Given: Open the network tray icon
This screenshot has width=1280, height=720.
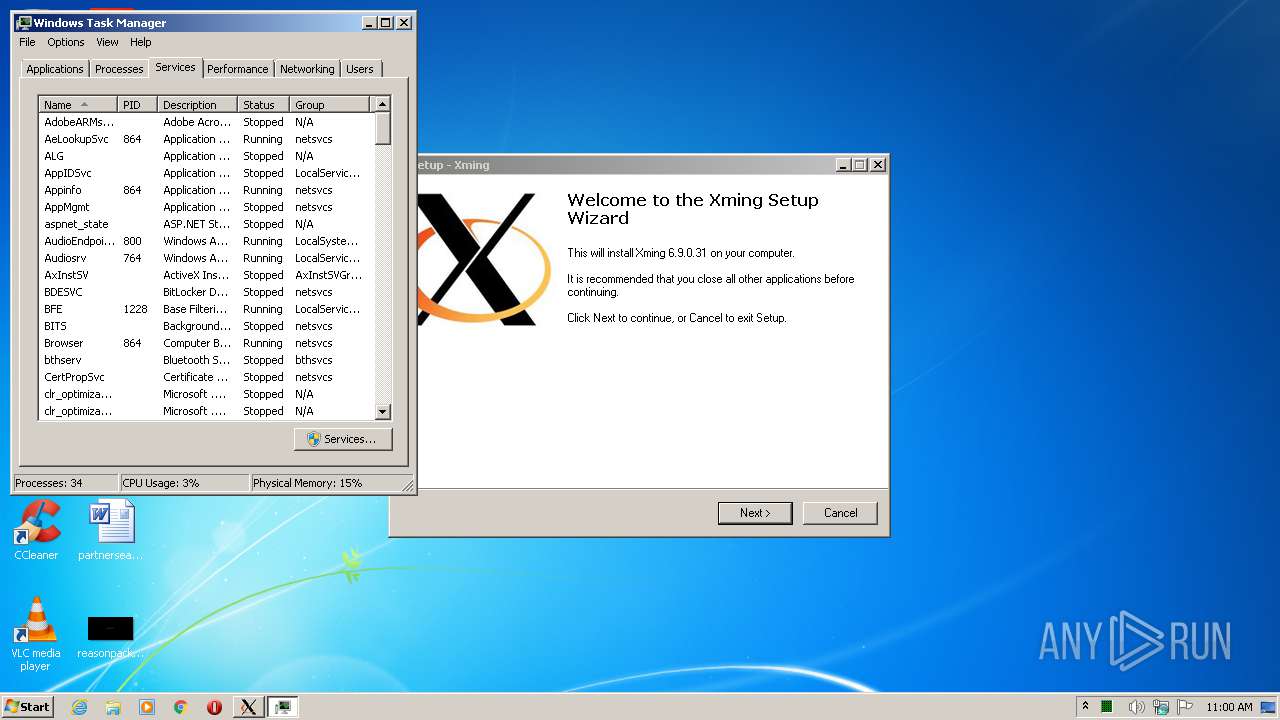Looking at the screenshot, I should click(1161, 707).
